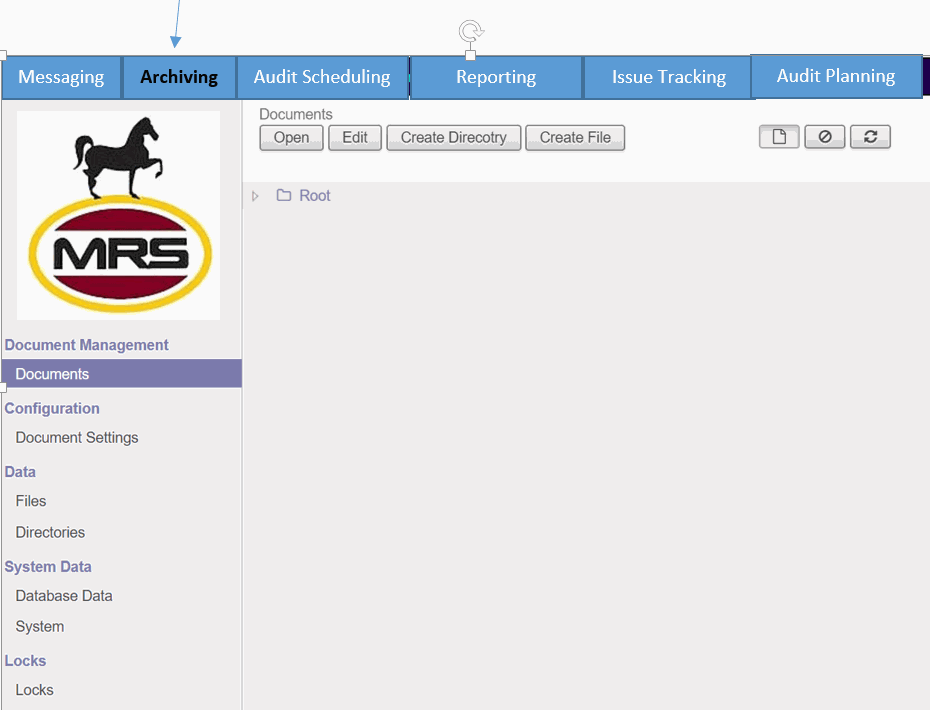Click the Edit button
Screen dimensions: 930x710
tap(355, 138)
